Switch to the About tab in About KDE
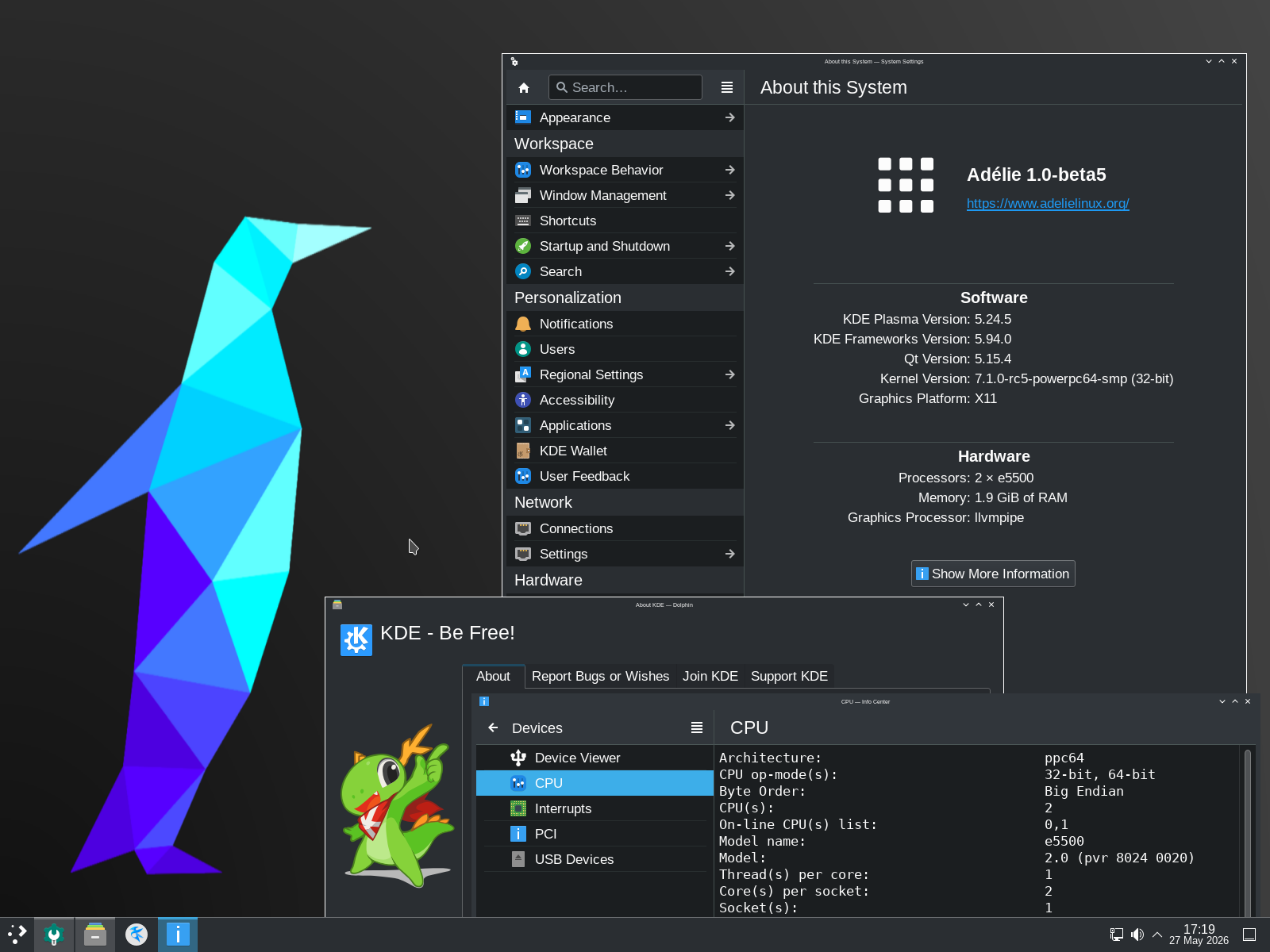Screen dimensions: 1270x952 coord(493,676)
